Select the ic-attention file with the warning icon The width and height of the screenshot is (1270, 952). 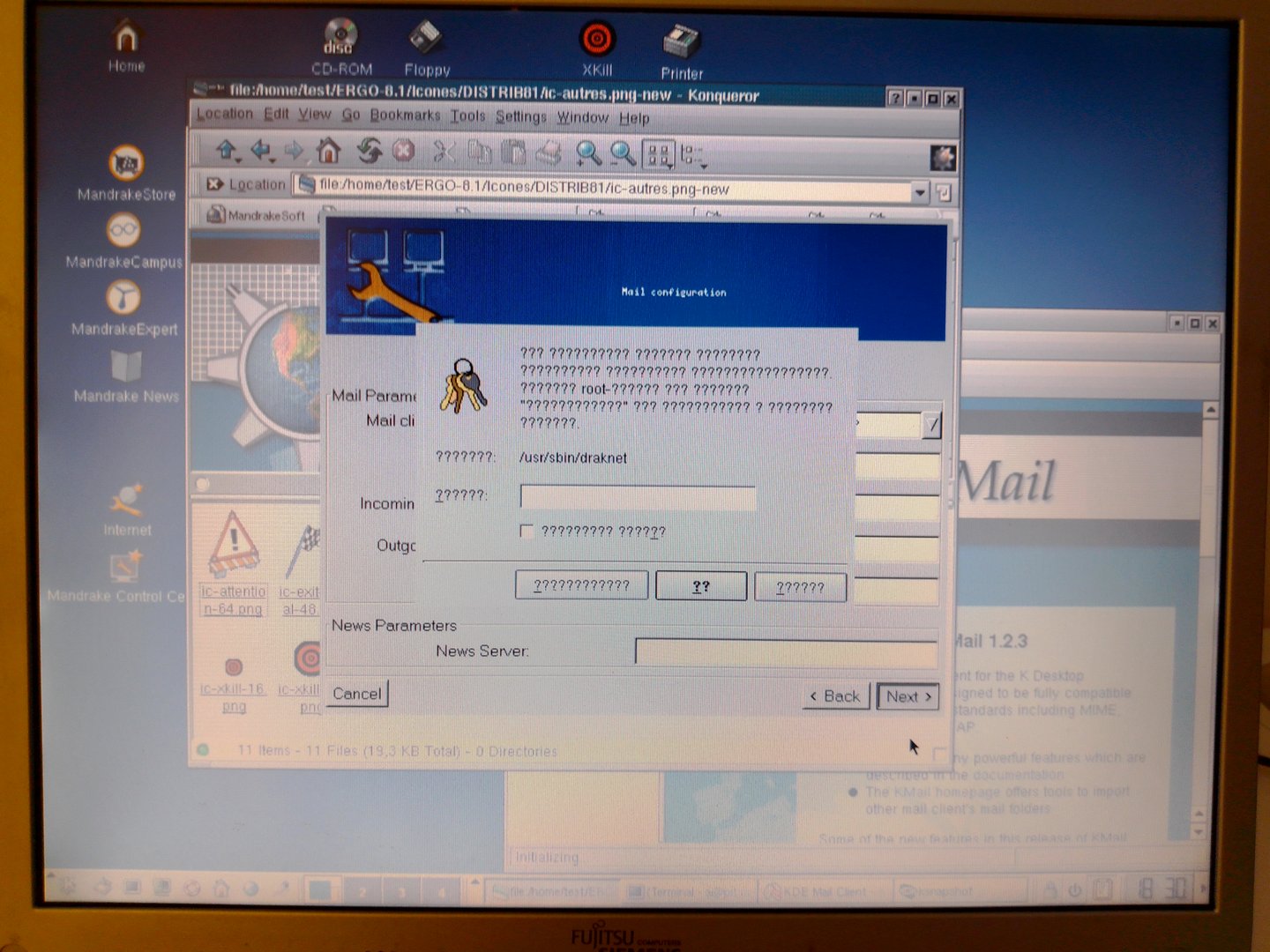tap(233, 564)
